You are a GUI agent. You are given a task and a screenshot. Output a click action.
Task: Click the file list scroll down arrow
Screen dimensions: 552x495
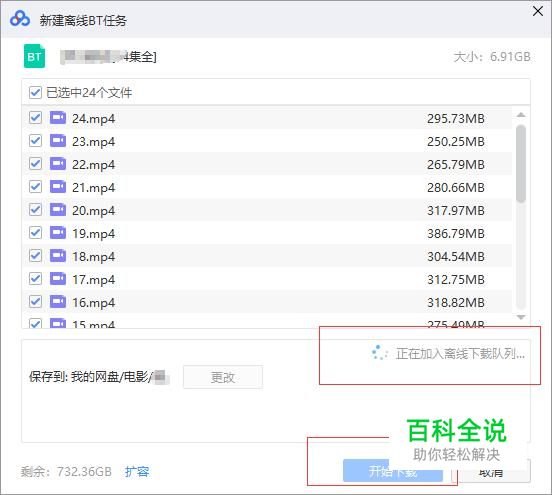[x=521, y=317]
